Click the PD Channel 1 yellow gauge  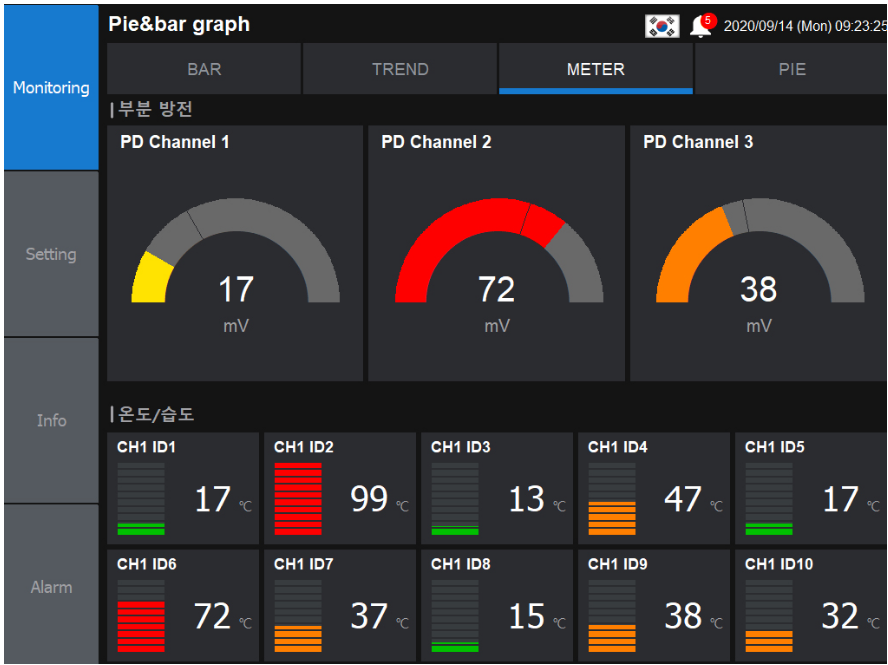click(x=151, y=277)
